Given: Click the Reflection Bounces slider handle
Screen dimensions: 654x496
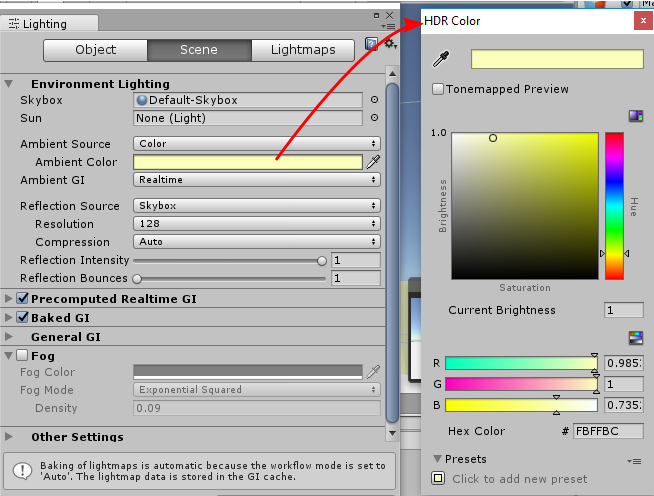Looking at the screenshot, I should (x=137, y=279).
